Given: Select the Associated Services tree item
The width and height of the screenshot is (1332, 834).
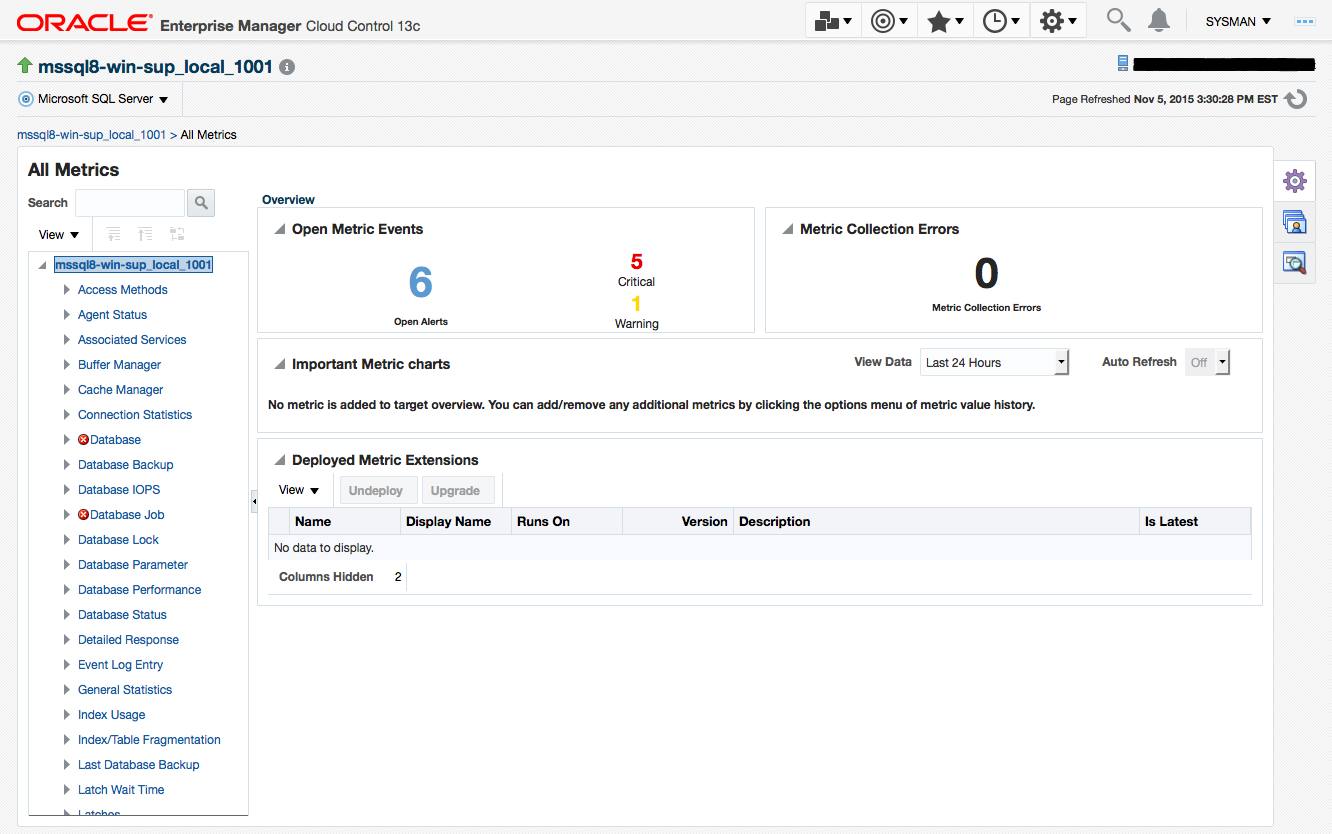Looking at the screenshot, I should click(132, 340).
